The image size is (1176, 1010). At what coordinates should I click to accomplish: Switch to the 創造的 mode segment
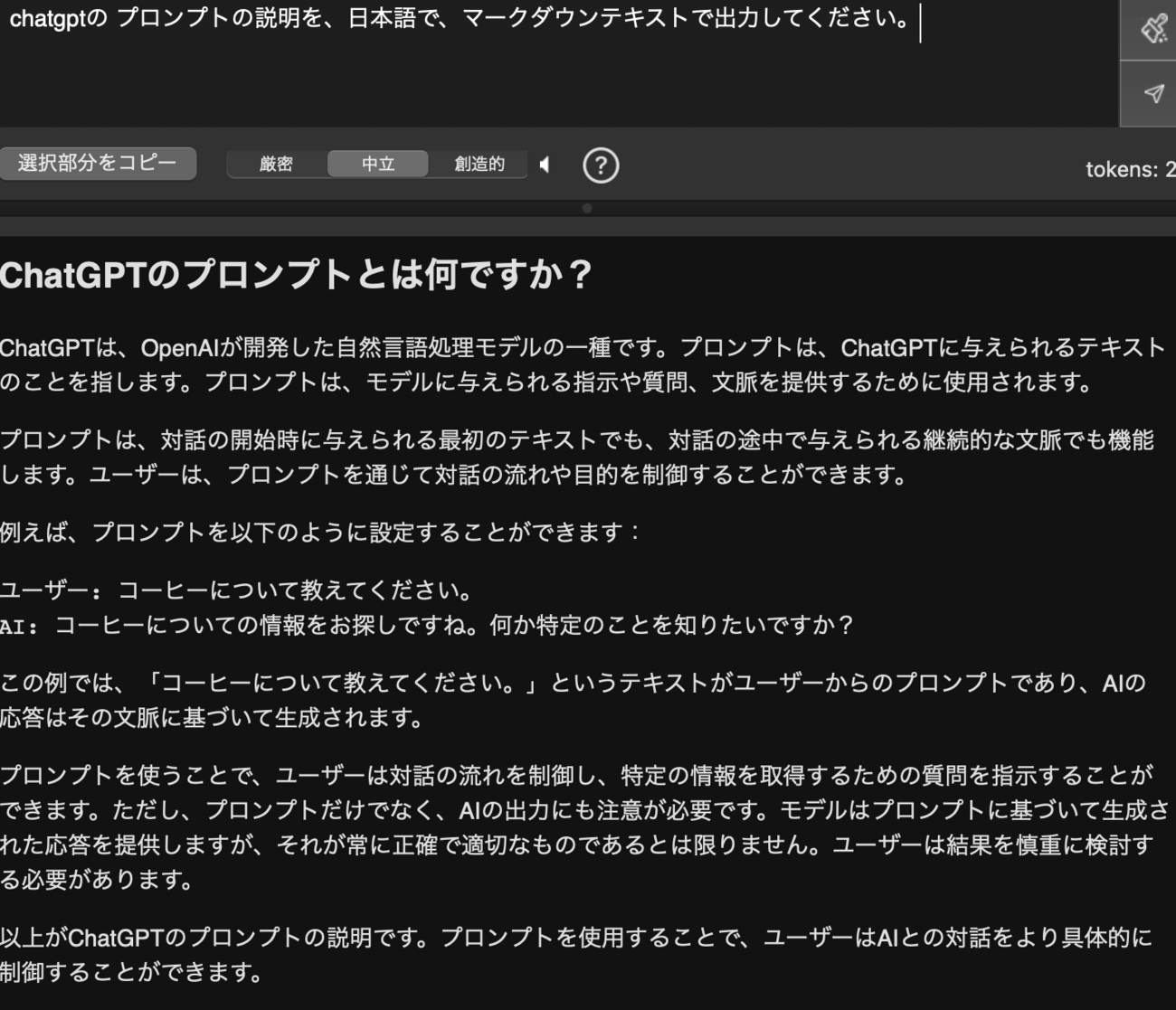(x=479, y=164)
